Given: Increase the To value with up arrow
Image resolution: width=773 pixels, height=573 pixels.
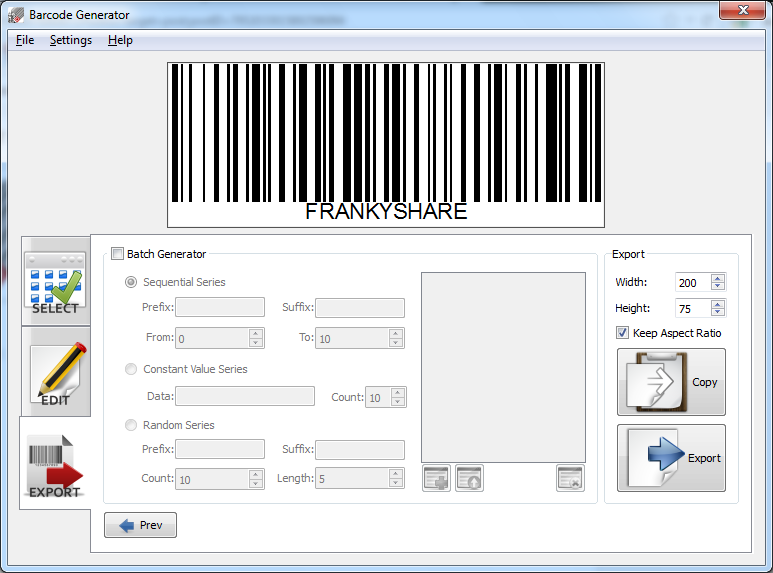Looking at the screenshot, I should tap(395, 334).
